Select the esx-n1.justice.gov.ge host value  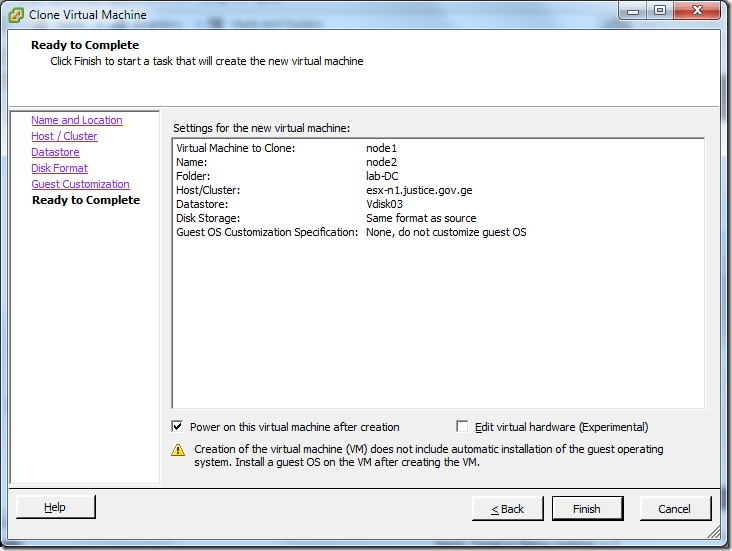pyautogui.click(x=419, y=190)
